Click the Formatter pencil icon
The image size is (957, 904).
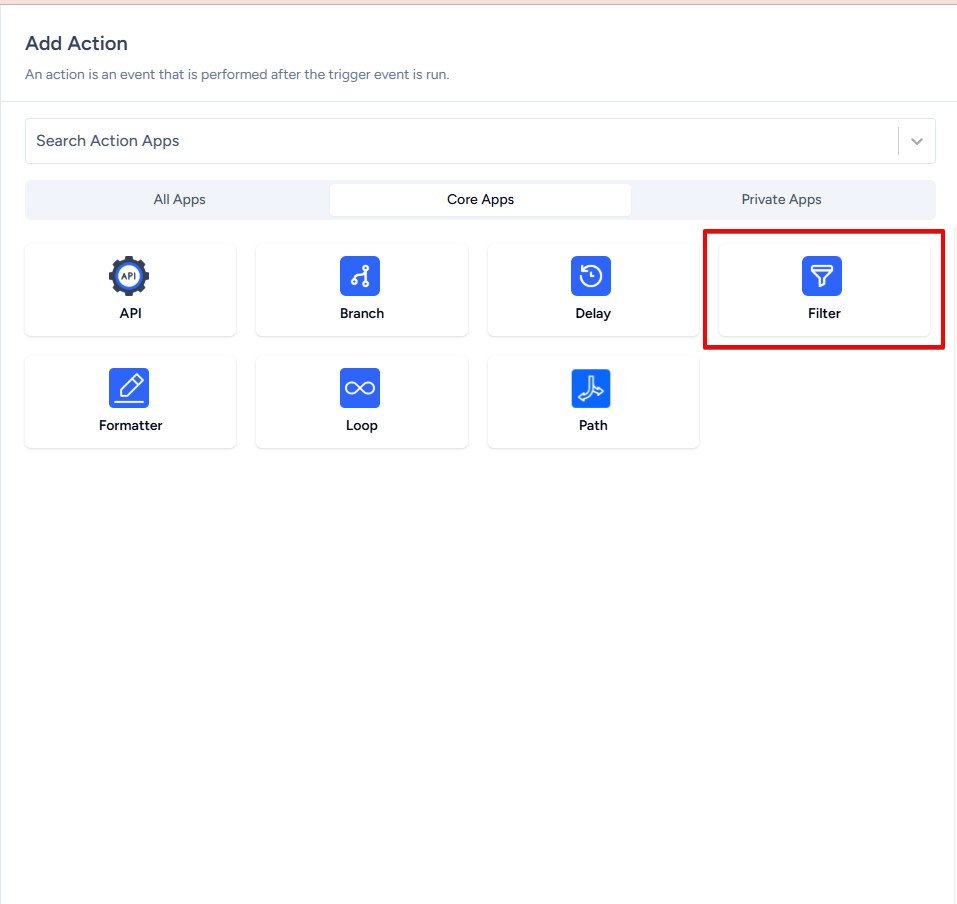[129, 388]
